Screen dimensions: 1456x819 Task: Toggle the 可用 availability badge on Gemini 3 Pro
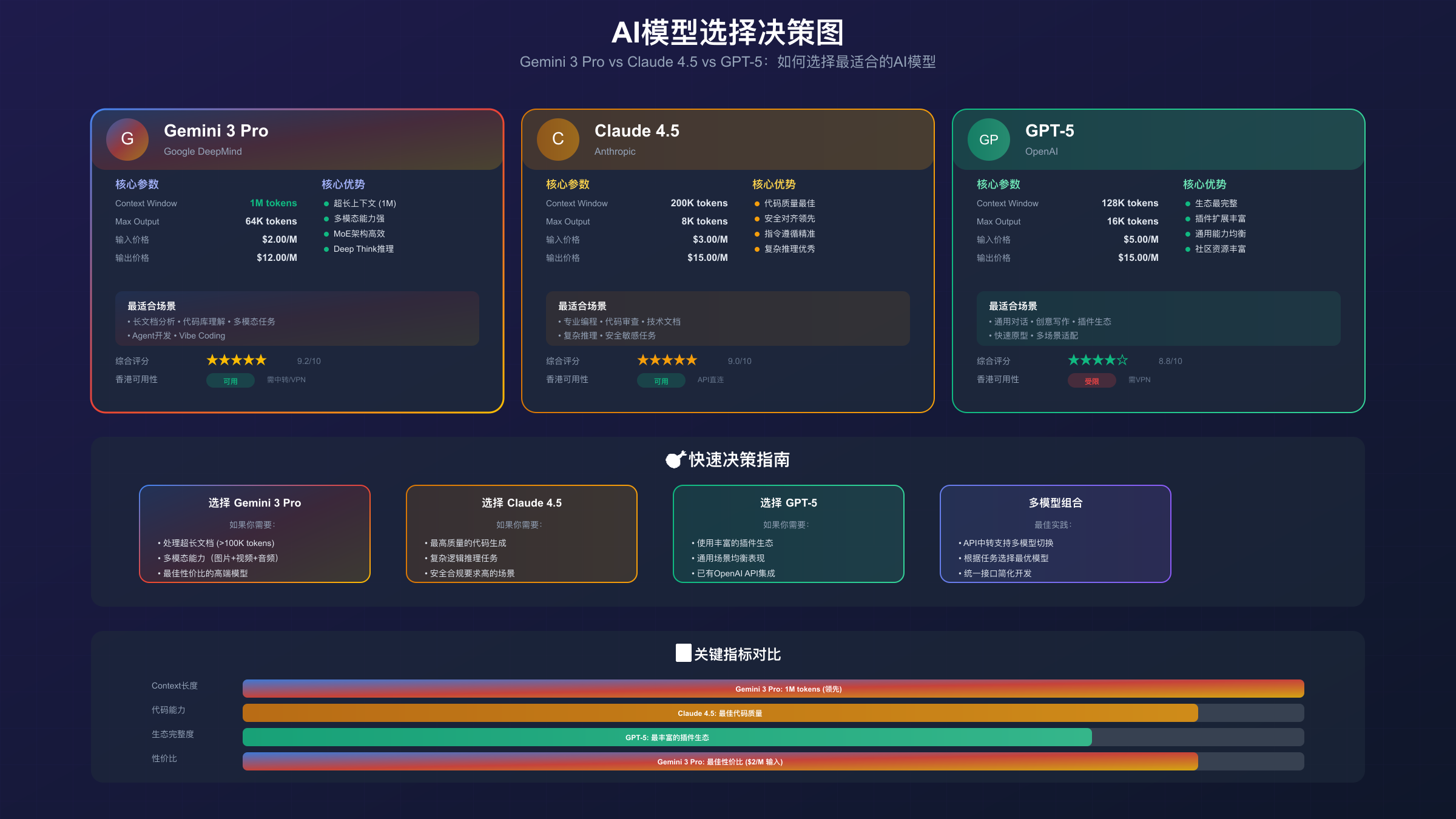pos(231,380)
